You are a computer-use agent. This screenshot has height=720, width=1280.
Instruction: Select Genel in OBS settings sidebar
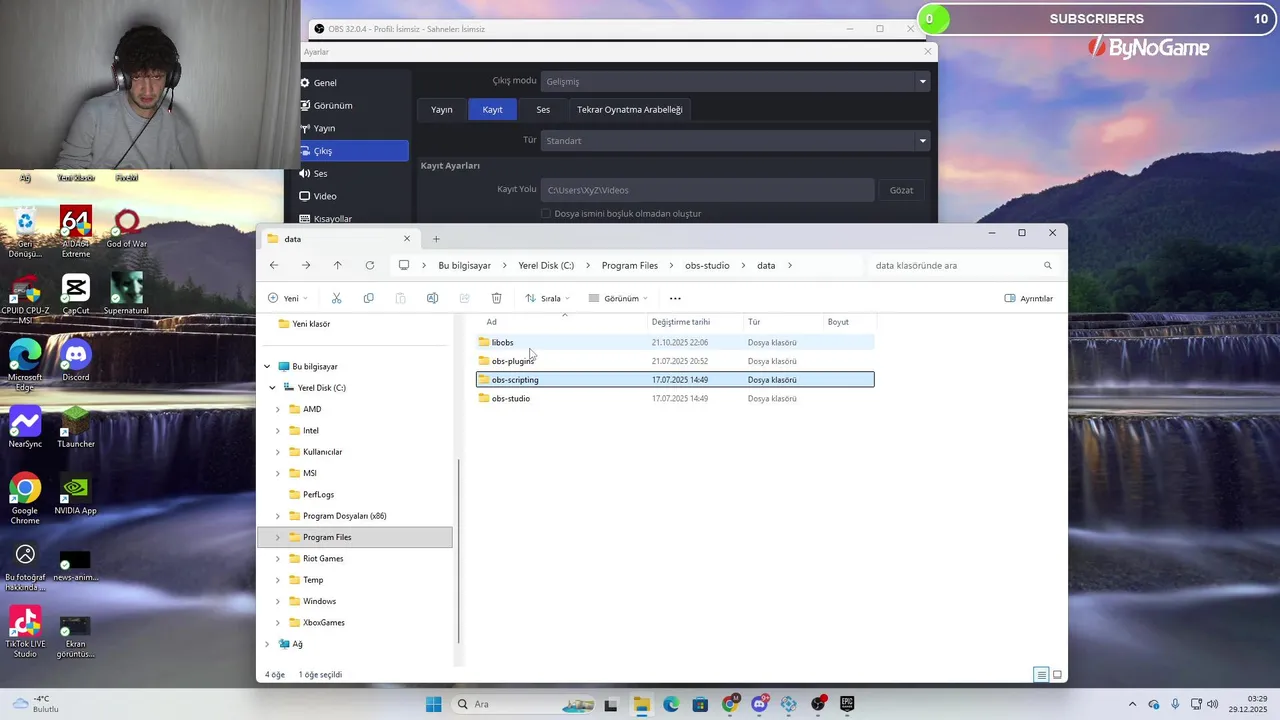pyautogui.click(x=355, y=83)
